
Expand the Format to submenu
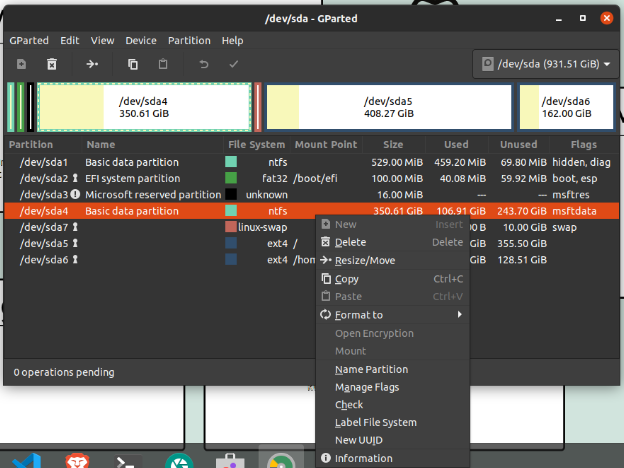pos(392,315)
